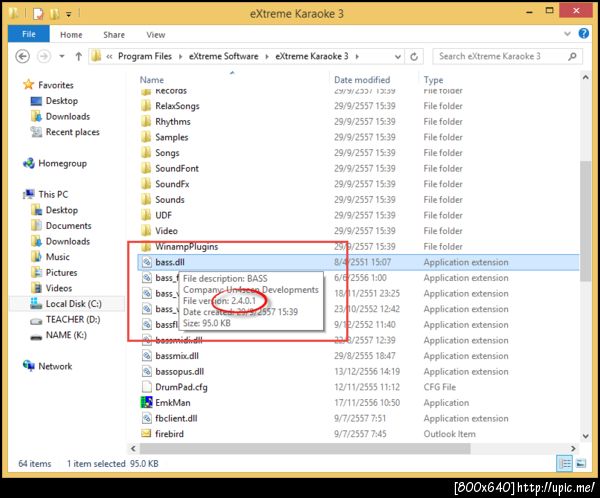Click the search magnifier icon
Screen dimensions: 600x498
coord(572,56)
